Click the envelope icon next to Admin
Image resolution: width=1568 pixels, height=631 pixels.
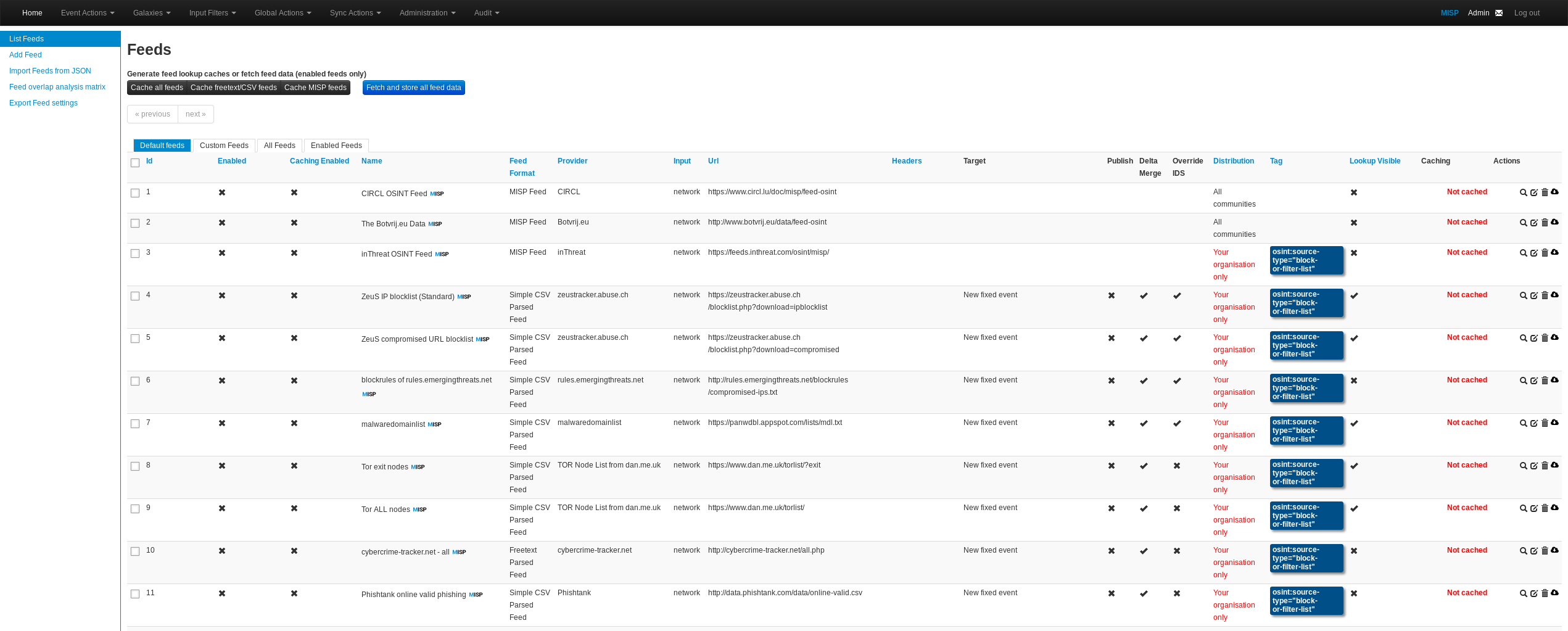[x=1499, y=13]
